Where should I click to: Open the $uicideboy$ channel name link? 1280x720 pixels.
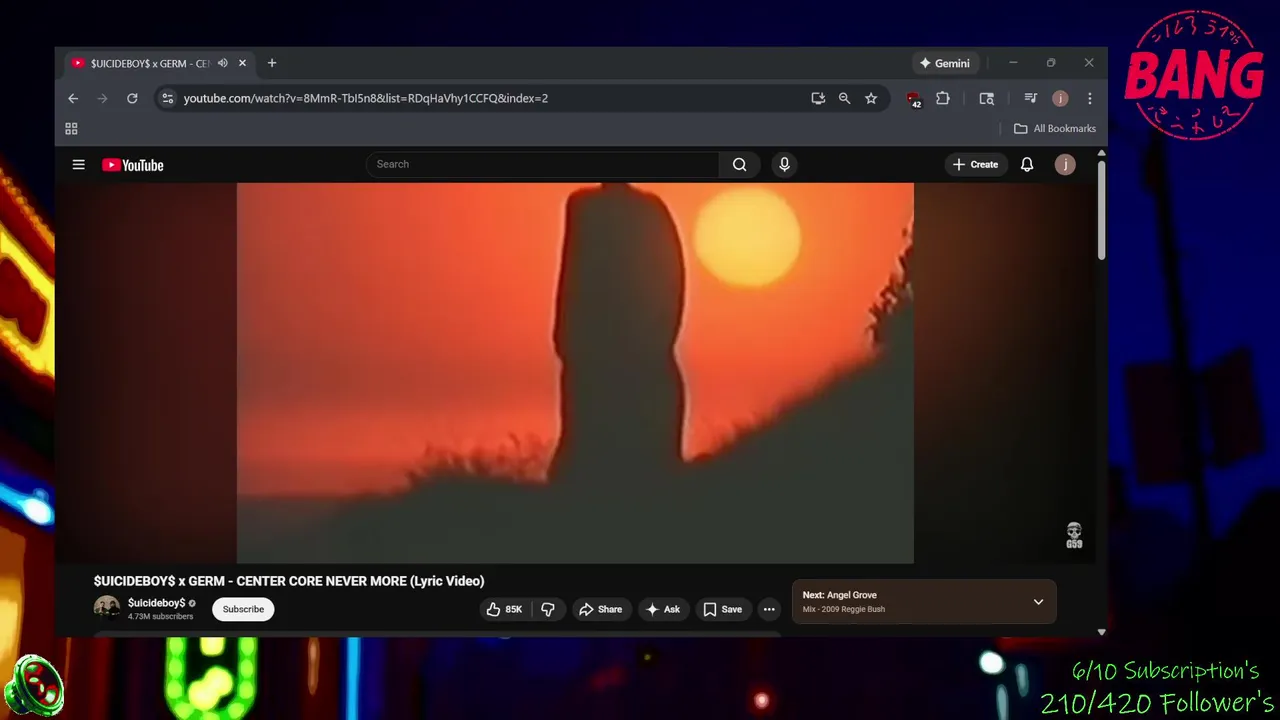point(157,603)
